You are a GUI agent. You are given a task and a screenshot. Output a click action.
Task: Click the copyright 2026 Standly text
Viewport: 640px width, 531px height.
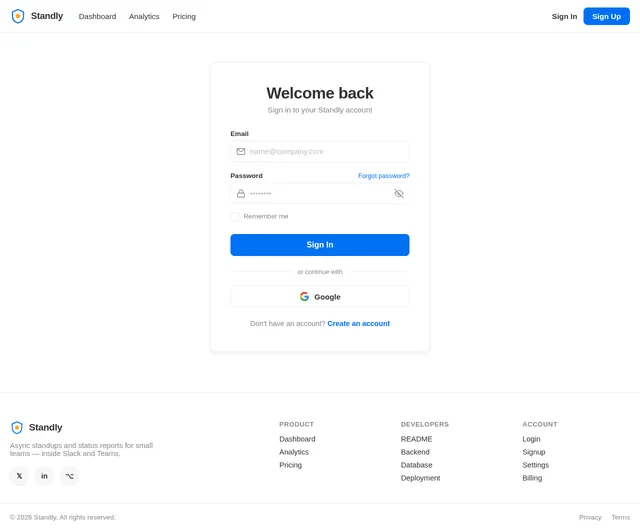pyautogui.click(x=62, y=518)
